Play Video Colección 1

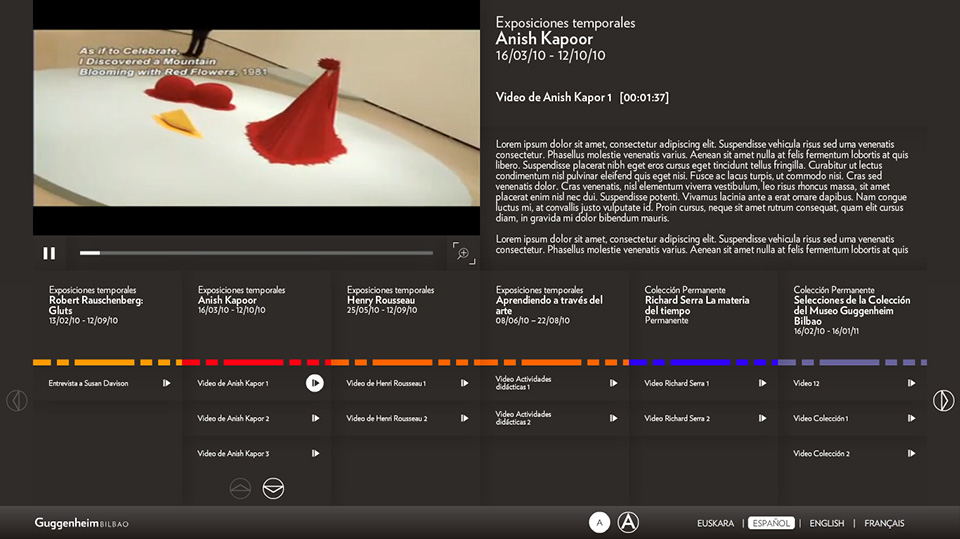click(912, 418)
